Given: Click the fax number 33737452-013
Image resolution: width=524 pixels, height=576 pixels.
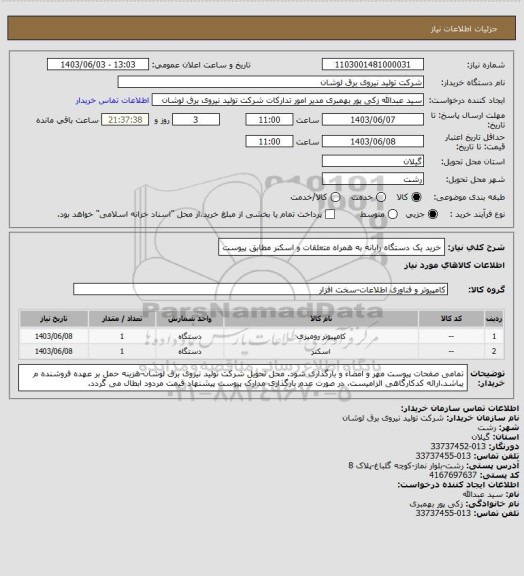Looking at the screenshot, I should [458, 446].
